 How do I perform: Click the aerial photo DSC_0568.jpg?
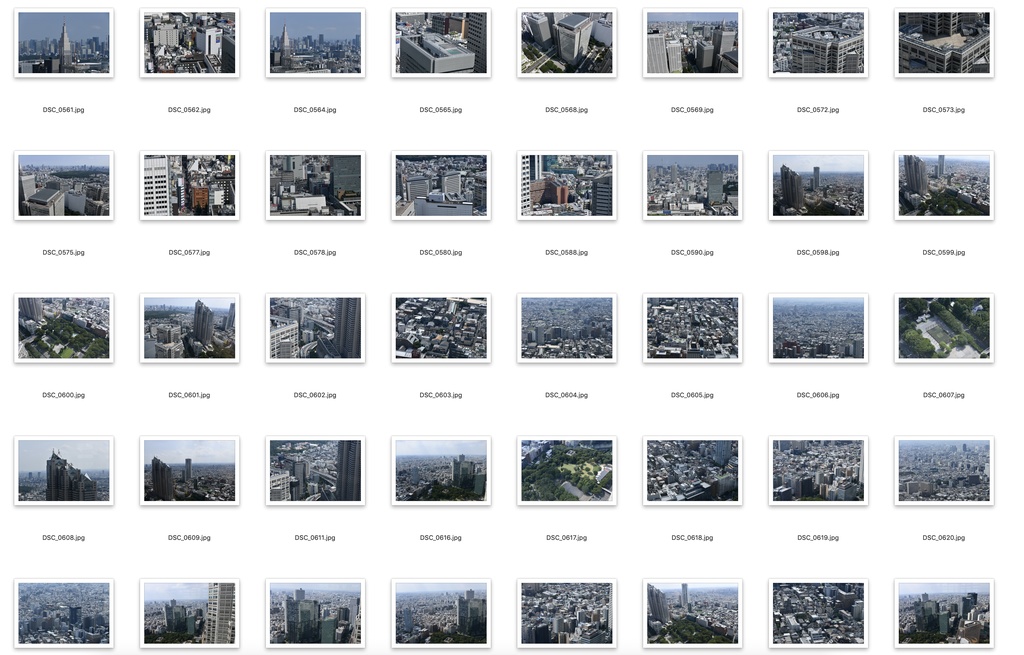[x=566, y=42]
